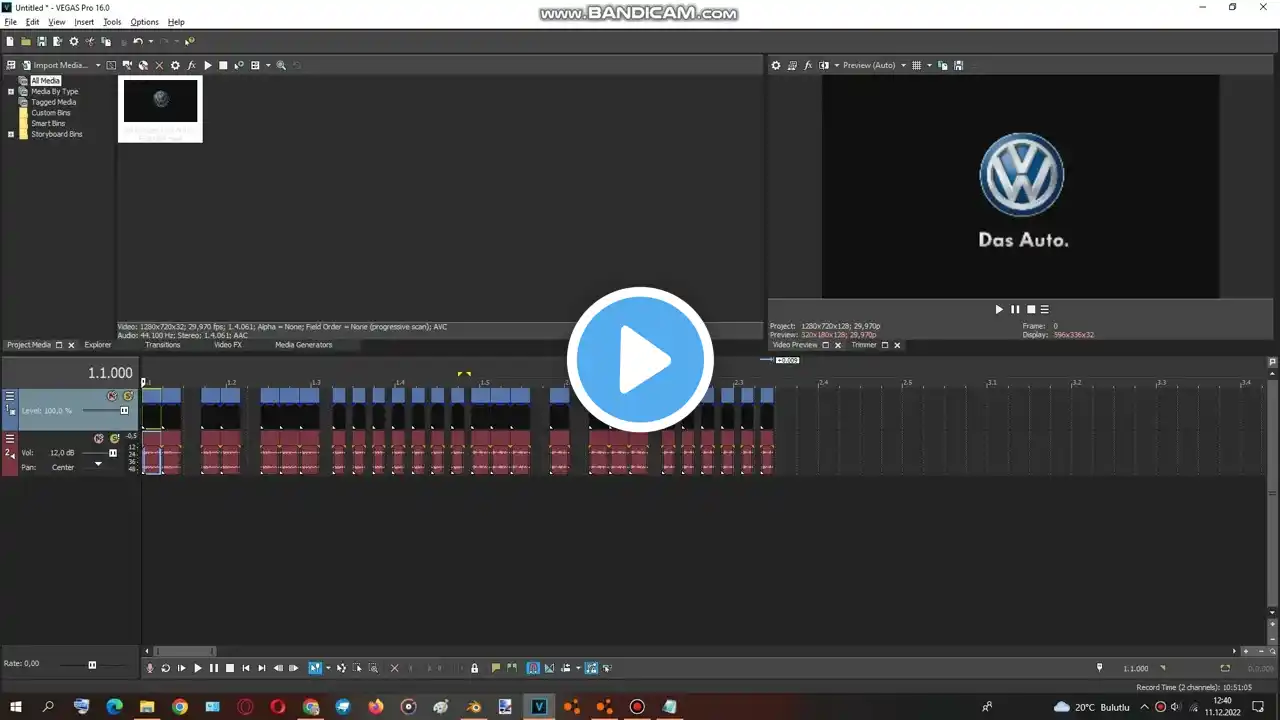Click the Record microphone button in transport
The height and width of the screenshot is (720, 1280).
[x=150, y=668]
